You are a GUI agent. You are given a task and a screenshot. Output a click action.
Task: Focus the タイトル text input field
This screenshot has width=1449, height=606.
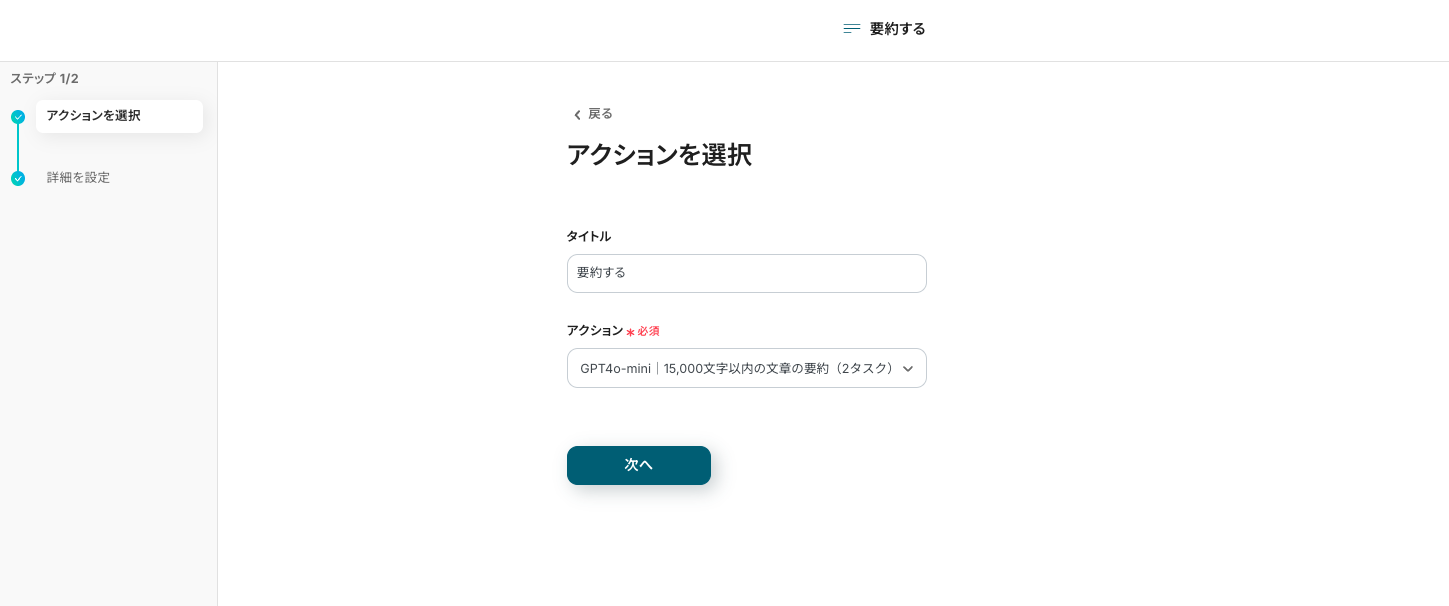pos(746,273)
